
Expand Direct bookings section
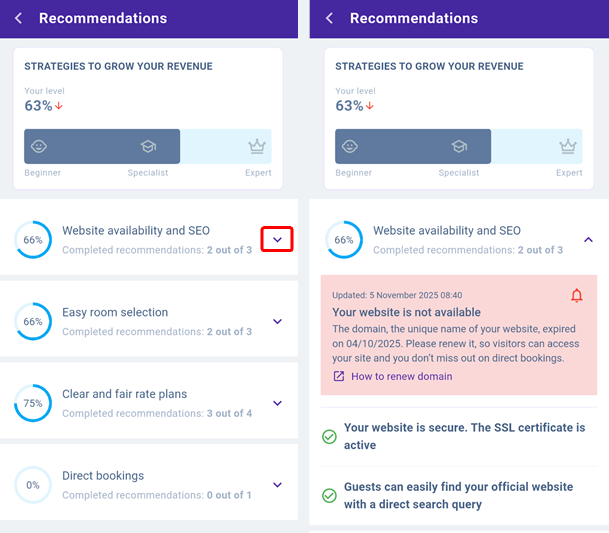(277, 485)
